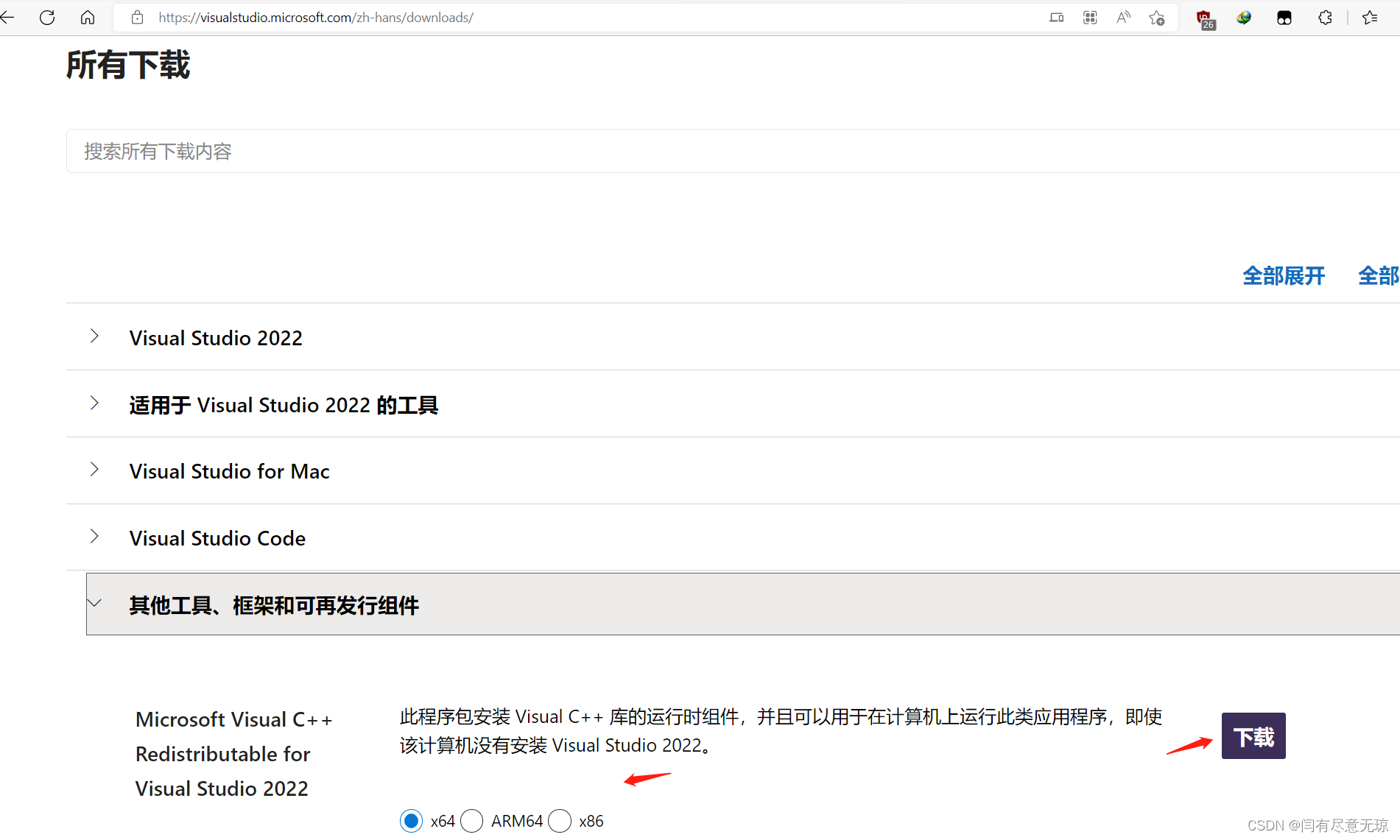Open the Extensions puzzle menu
This screenshot has width=1400, height=840.
pyautogui.click(x=1325, y=18)
